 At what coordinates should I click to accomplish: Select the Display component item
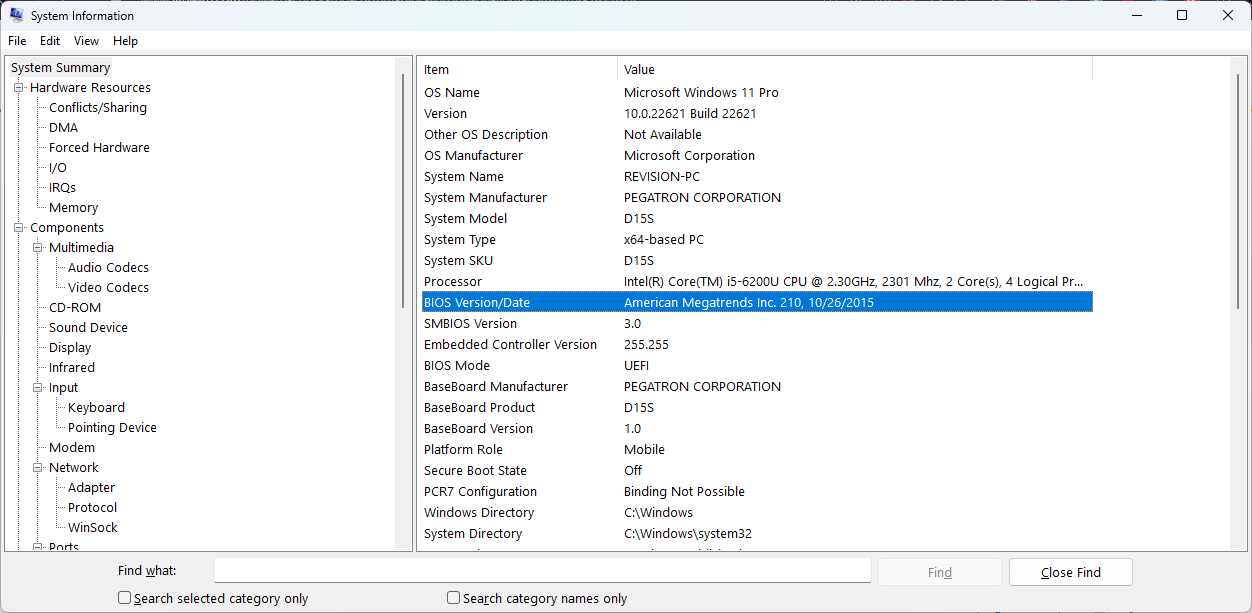[70, 348]
